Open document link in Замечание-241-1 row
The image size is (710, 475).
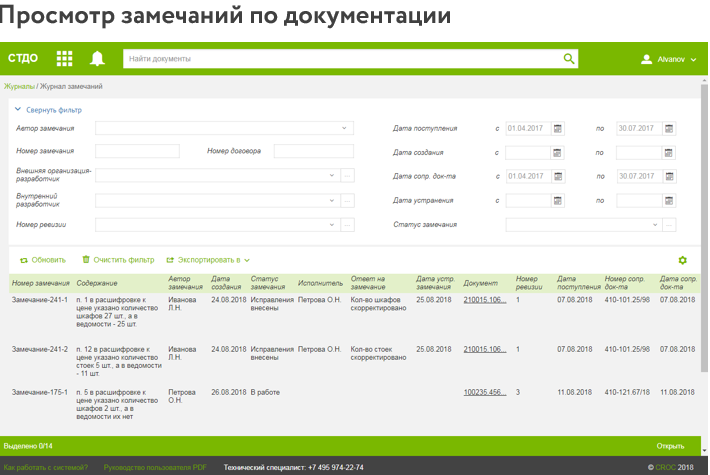coord(485,300)
